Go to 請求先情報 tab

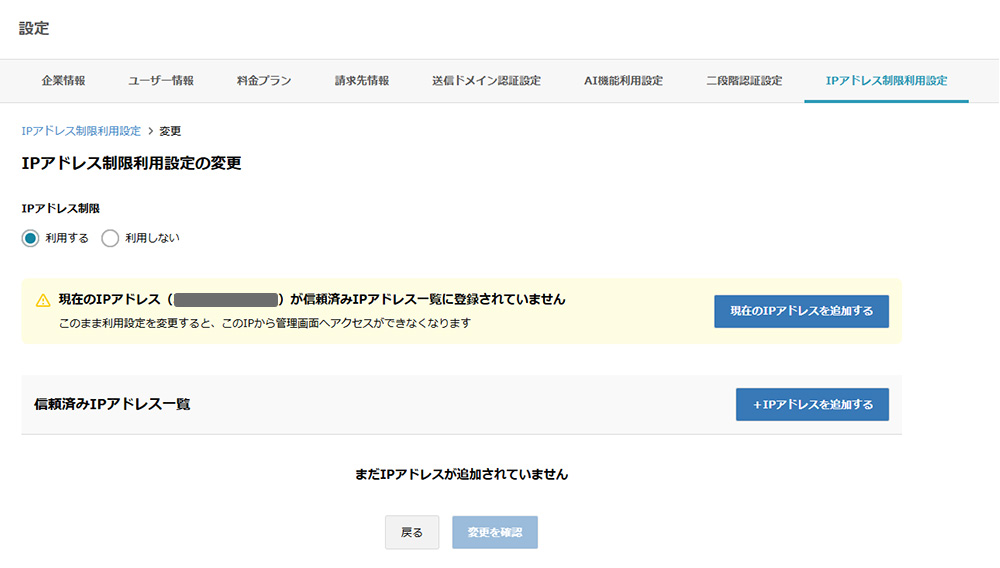[362, 81]
